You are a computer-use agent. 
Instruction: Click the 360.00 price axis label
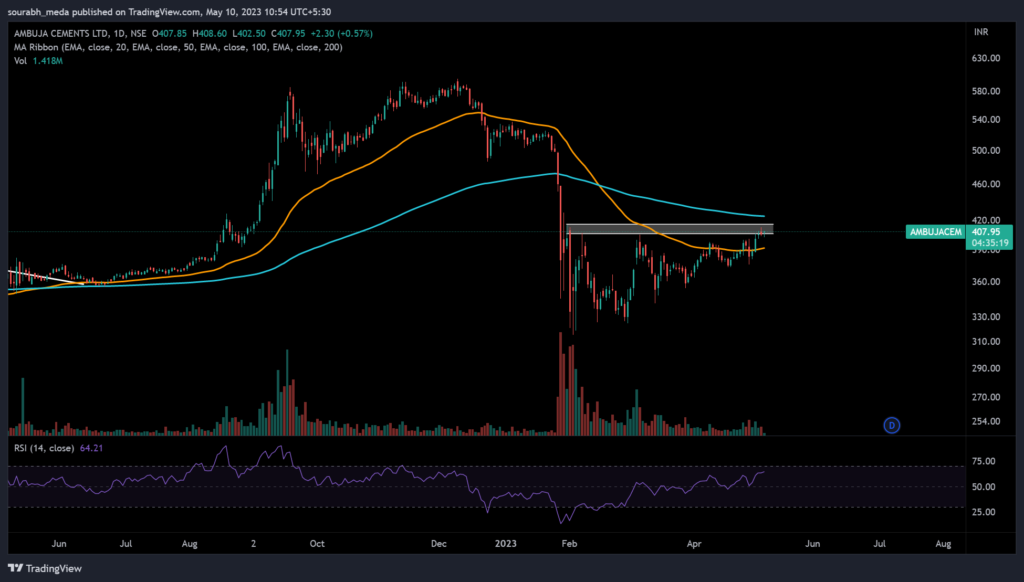(986, 282)
